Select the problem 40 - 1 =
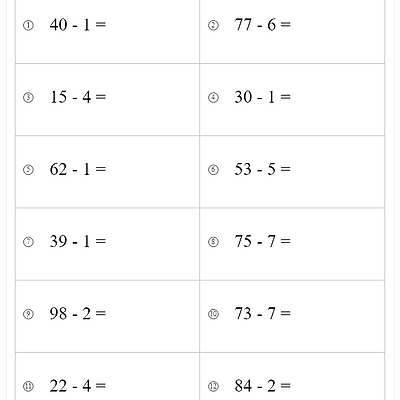The height and width of the screenshot is (400, 400). click(x=78, y=25)
